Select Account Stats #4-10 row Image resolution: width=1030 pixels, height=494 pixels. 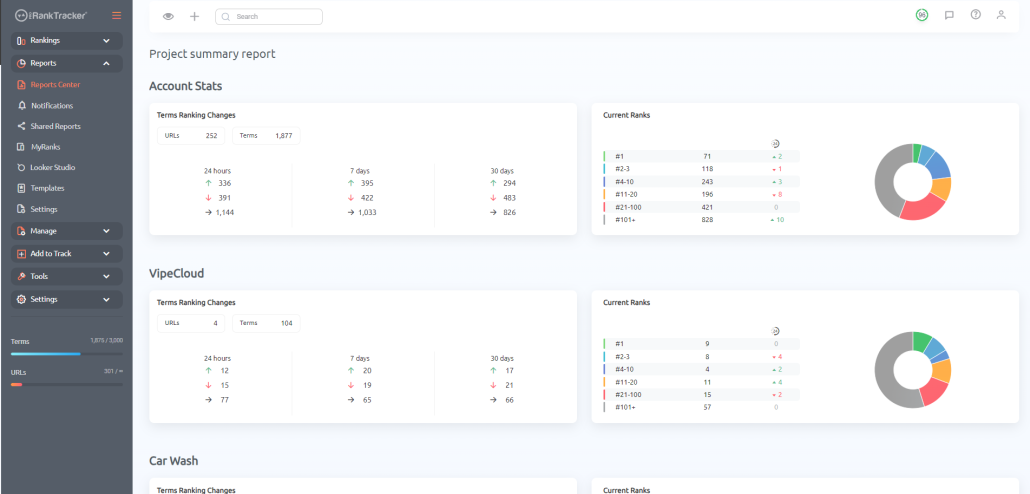[702, 181]
